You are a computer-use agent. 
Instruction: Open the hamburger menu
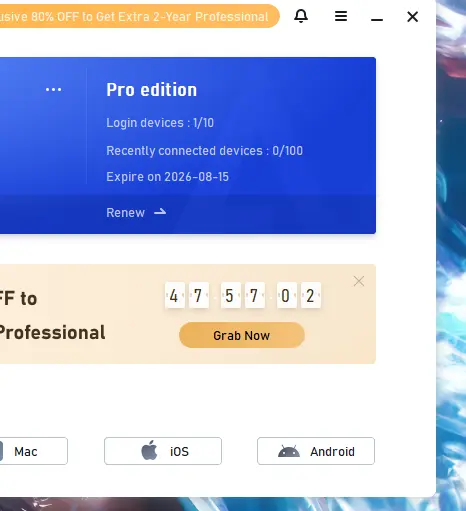coord(341,16)
